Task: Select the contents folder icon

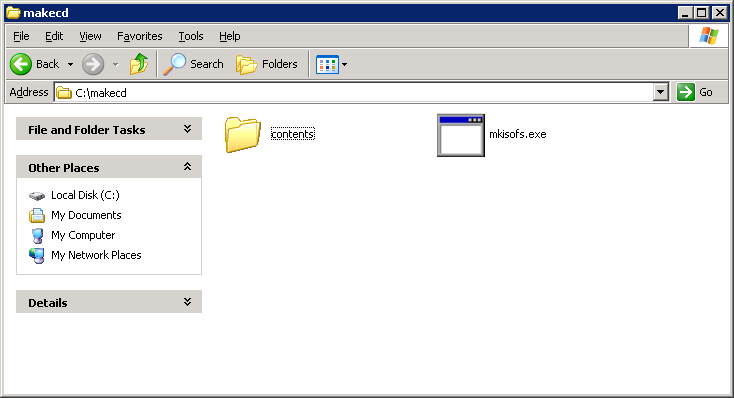Action: pos(242,134)
